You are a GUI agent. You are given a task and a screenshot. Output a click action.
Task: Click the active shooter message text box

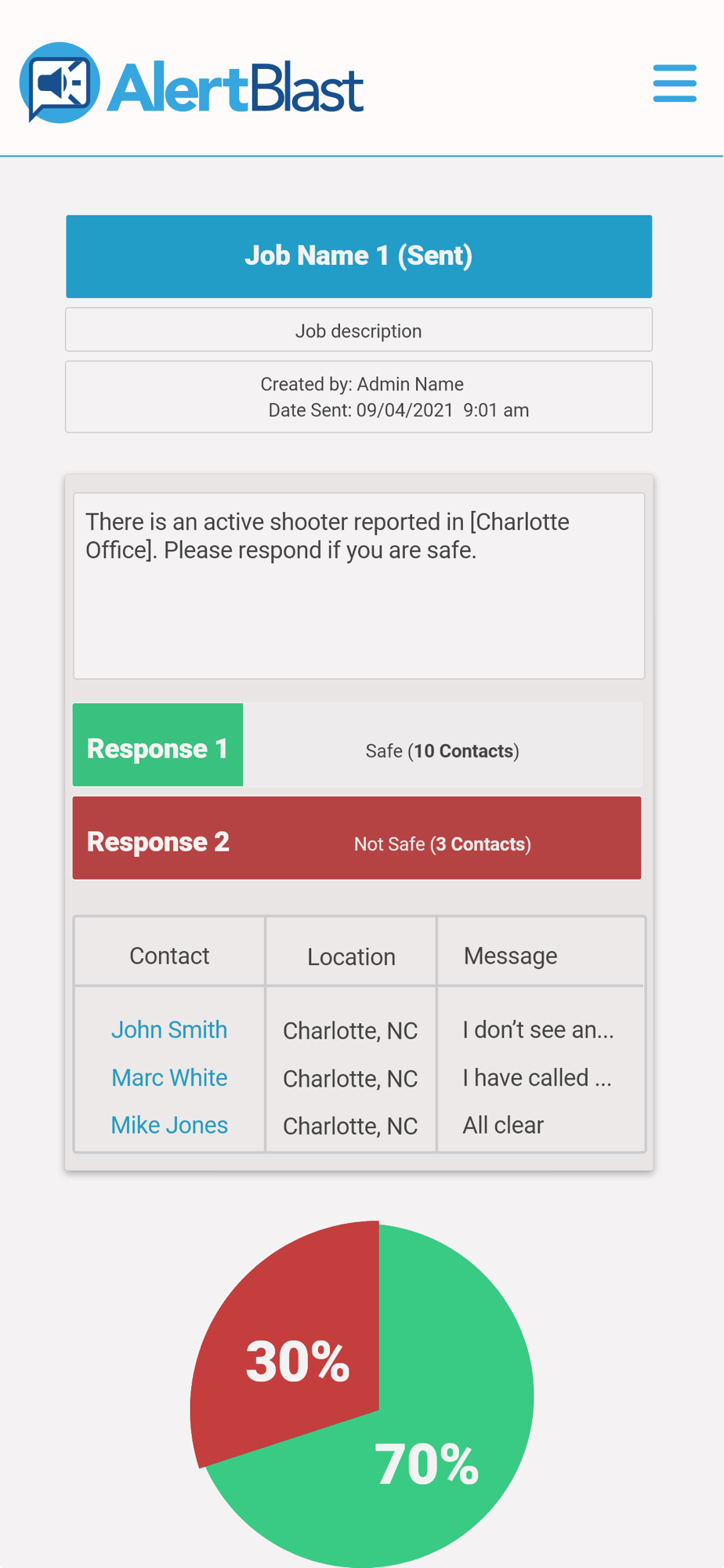tap(359, 586)
